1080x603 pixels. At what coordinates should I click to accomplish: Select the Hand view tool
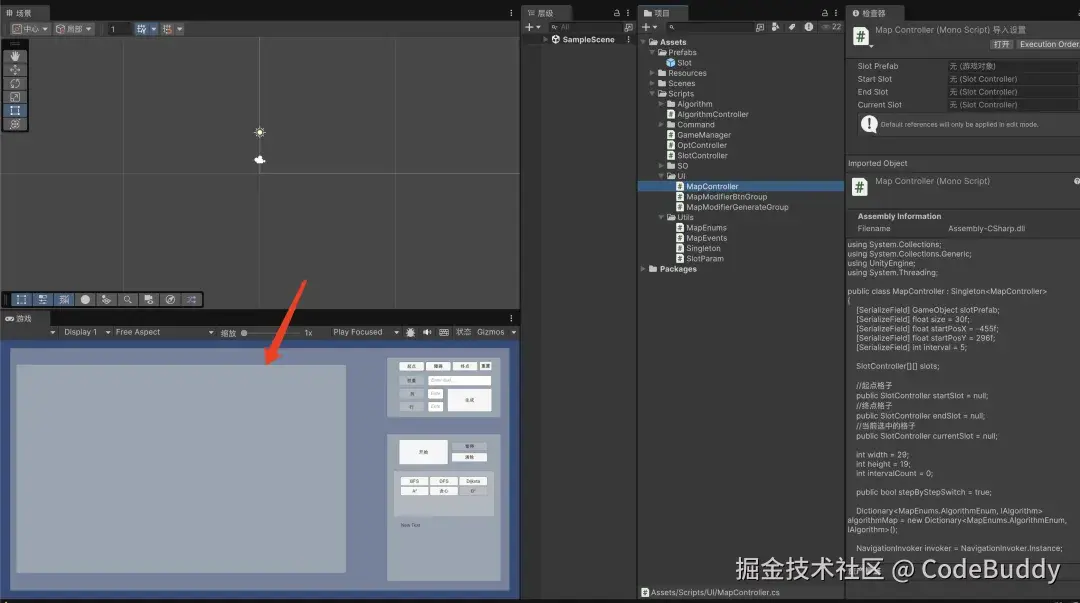pyautogui.click(x=15, y=57)
